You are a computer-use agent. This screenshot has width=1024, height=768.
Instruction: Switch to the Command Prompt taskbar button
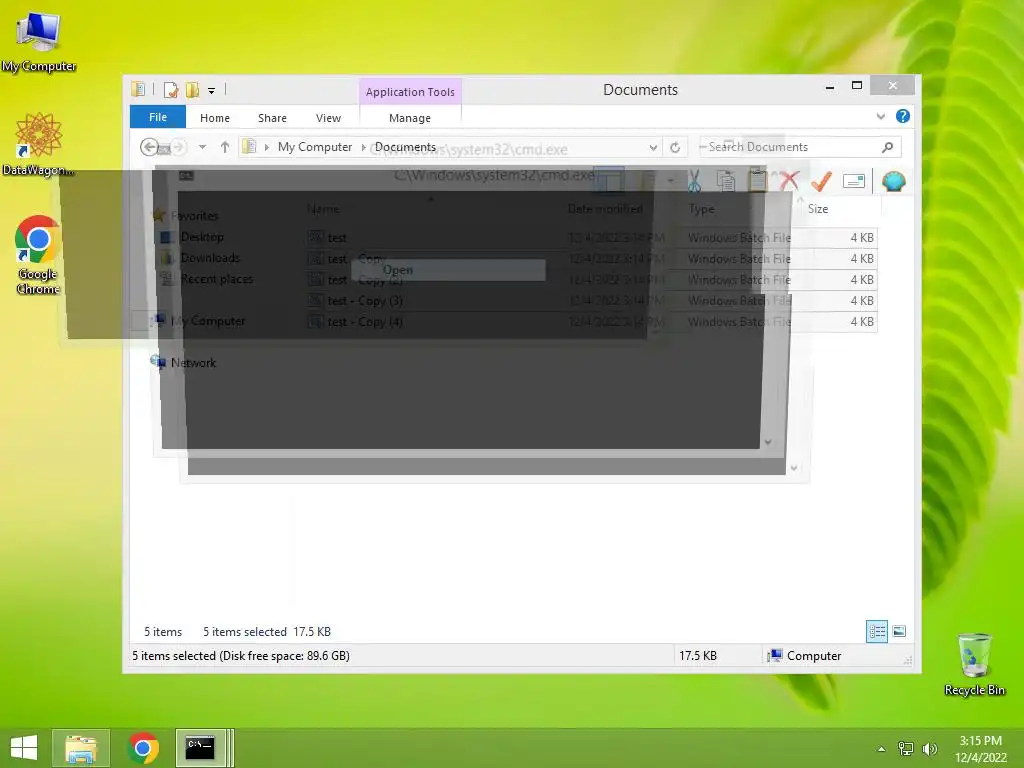coord(200,748)
